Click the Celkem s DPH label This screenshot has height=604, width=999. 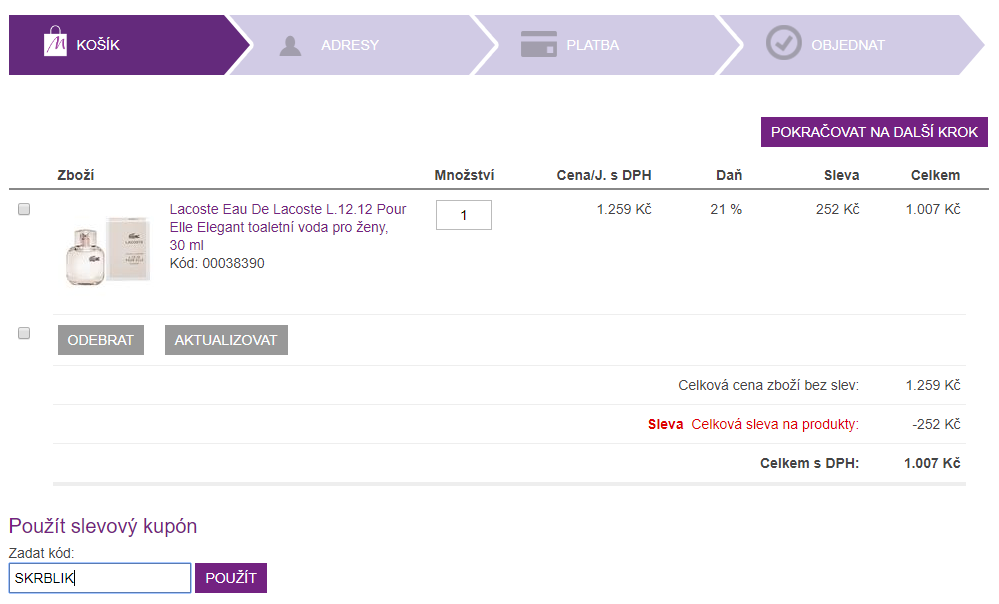[x=809, y=463]
